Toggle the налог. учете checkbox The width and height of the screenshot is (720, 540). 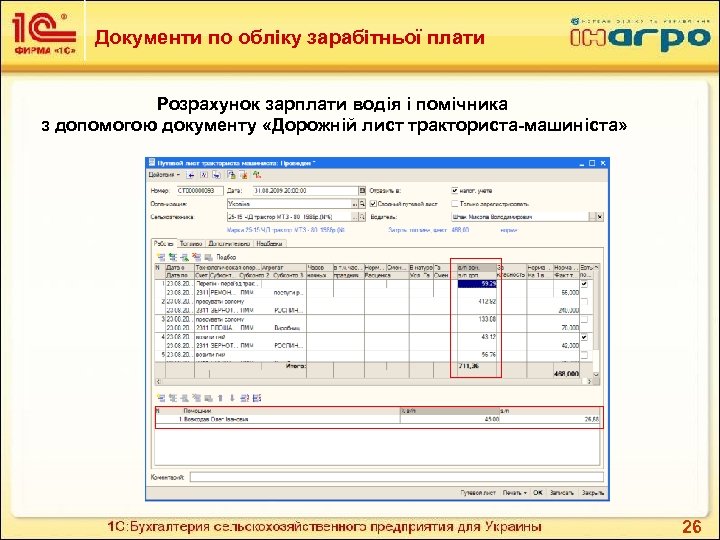click(455, 190)
